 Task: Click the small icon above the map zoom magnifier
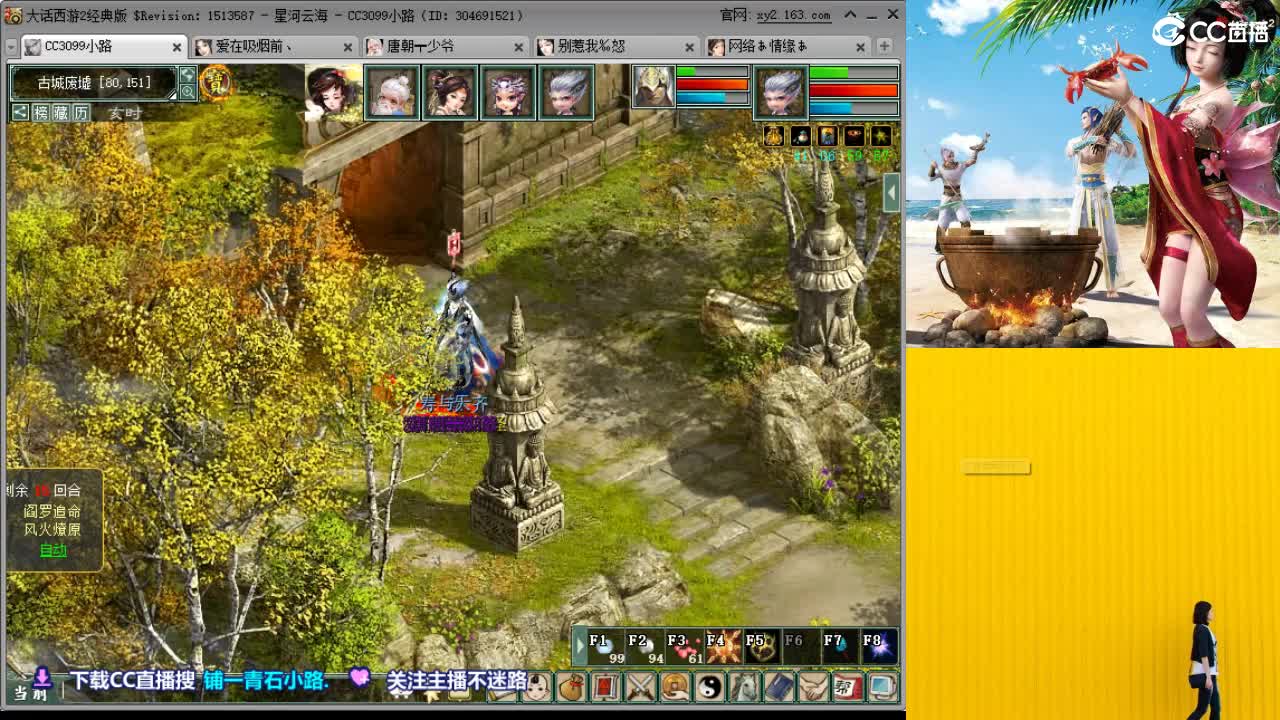click(x=187, y=75)
